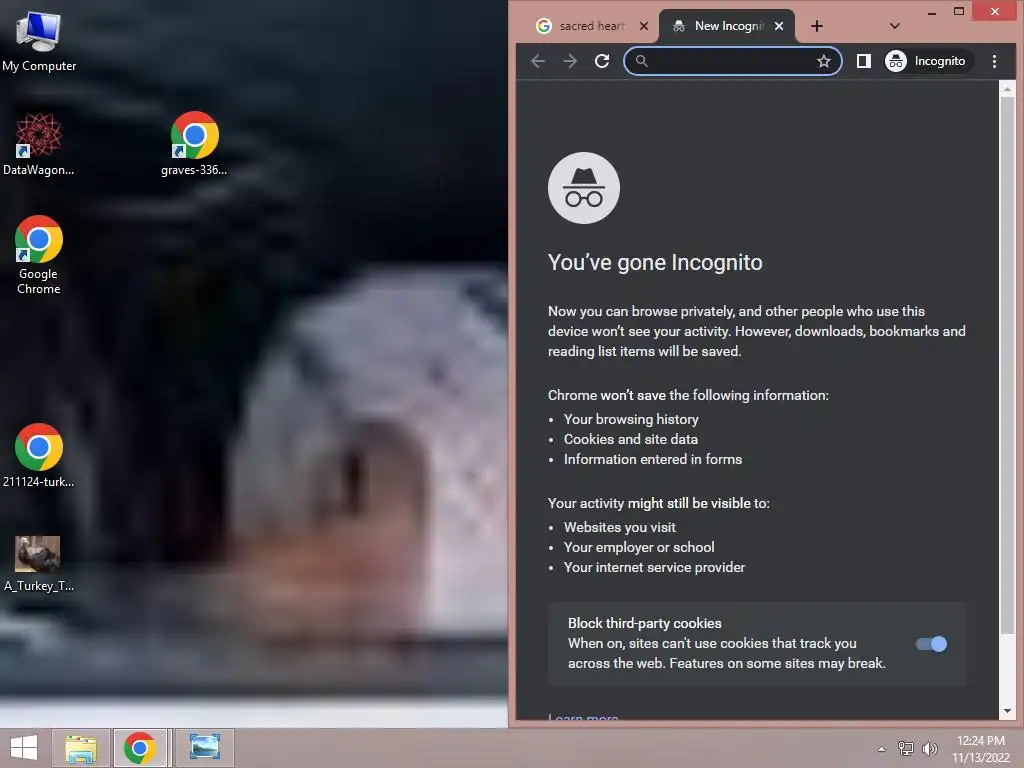Click the scrollbar up arrow
Viewport: 1024px width, 768px height.
tap(1006, 88)
